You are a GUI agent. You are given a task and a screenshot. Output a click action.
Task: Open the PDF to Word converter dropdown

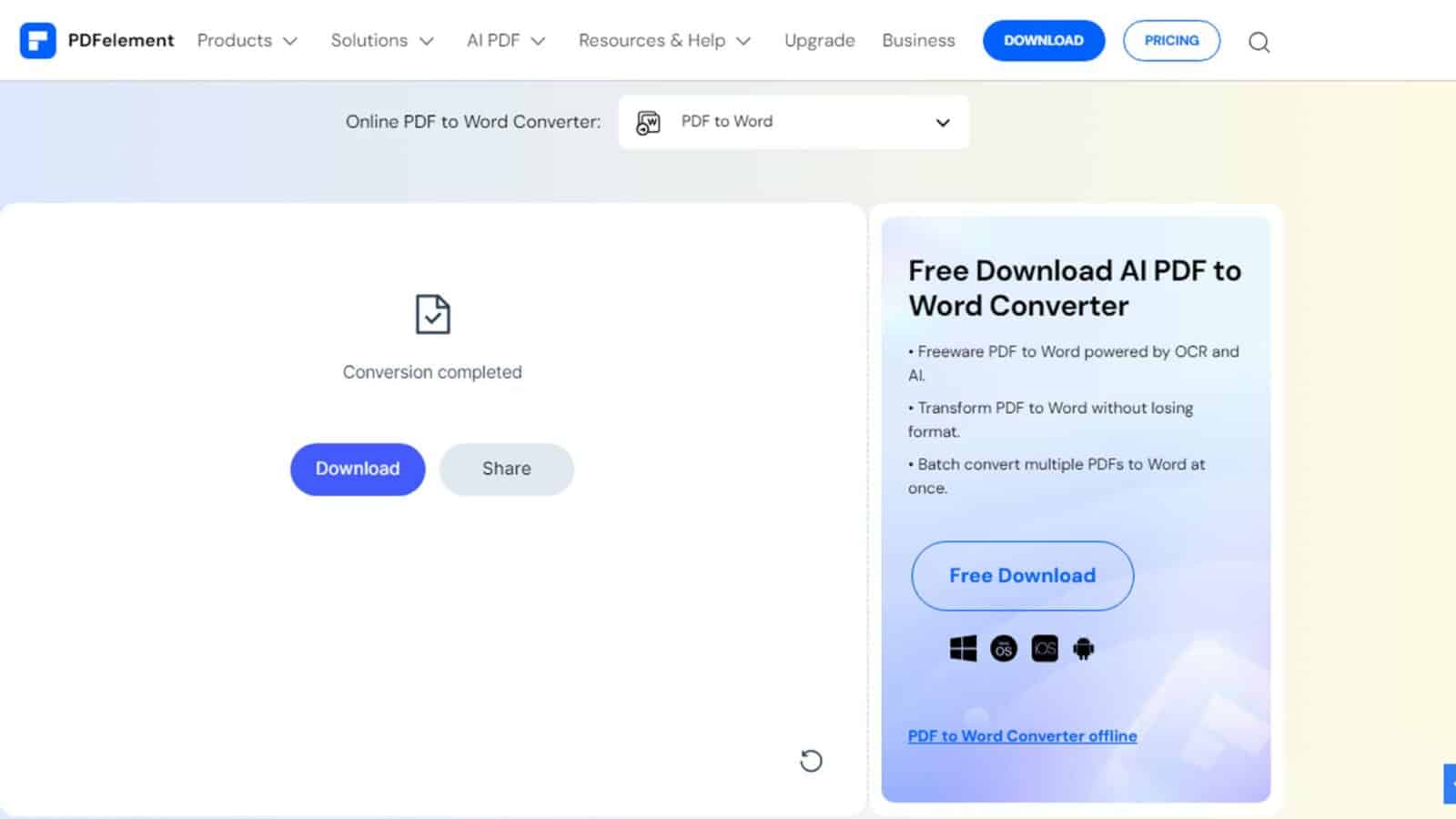(794, 122)
